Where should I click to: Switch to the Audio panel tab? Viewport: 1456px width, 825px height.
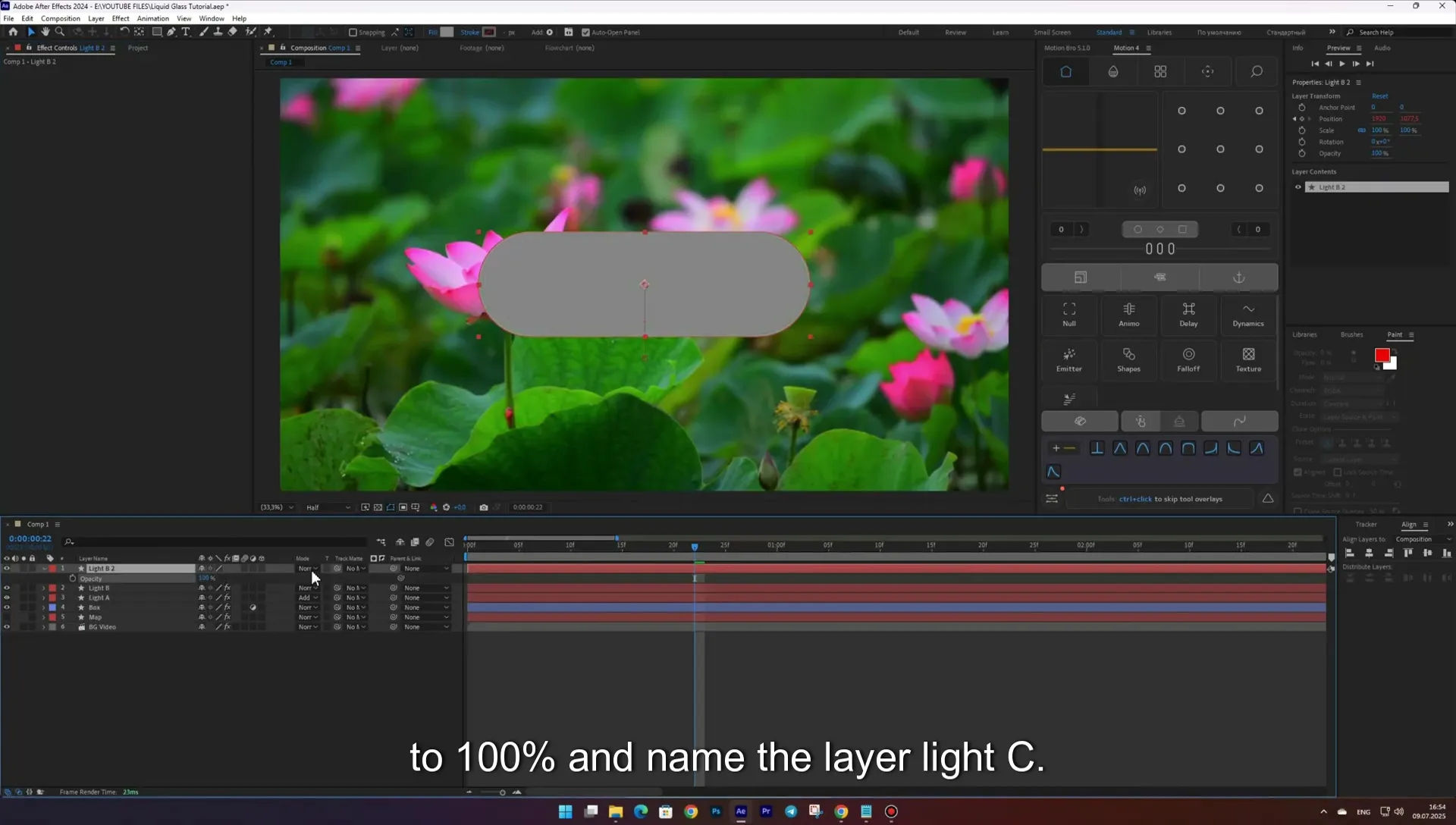click(x=1382, y=48)
